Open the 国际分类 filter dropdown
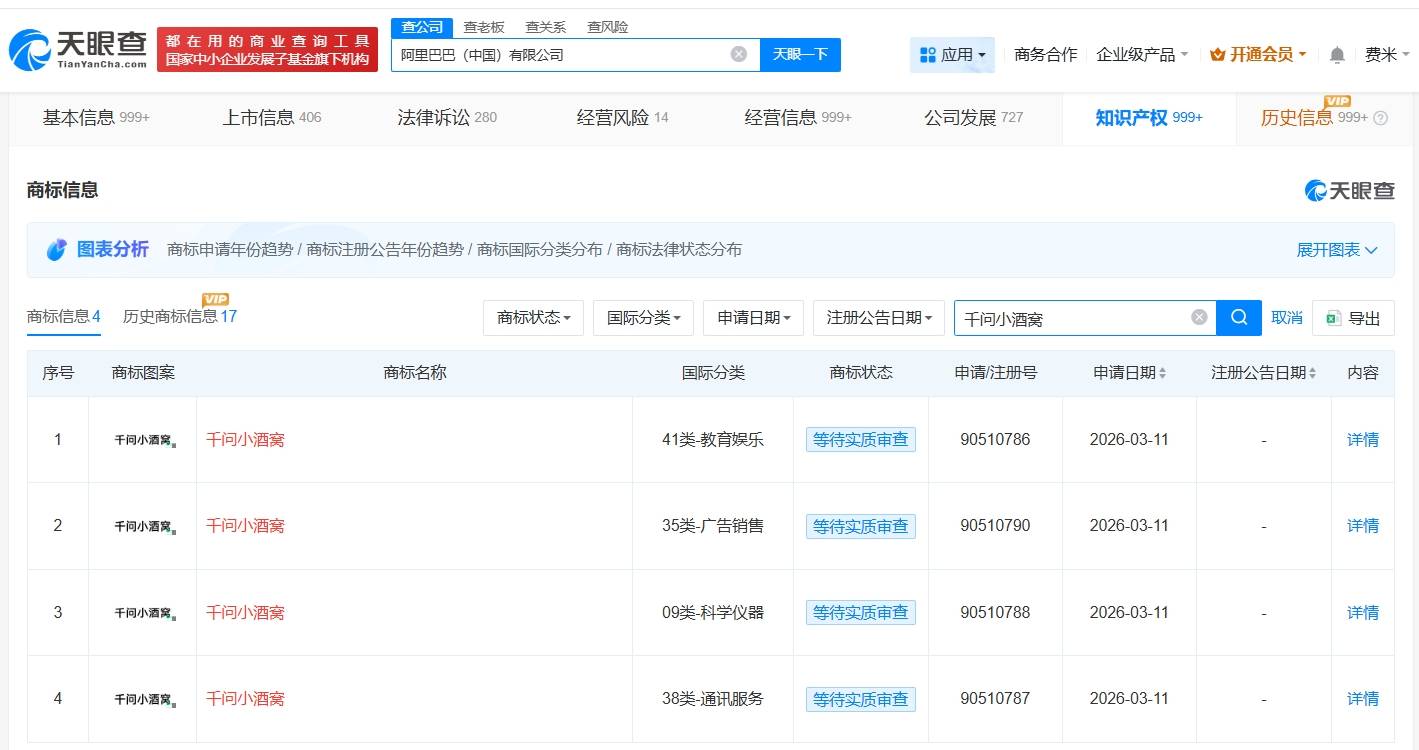1419x750 pixels. pos(643,317)
